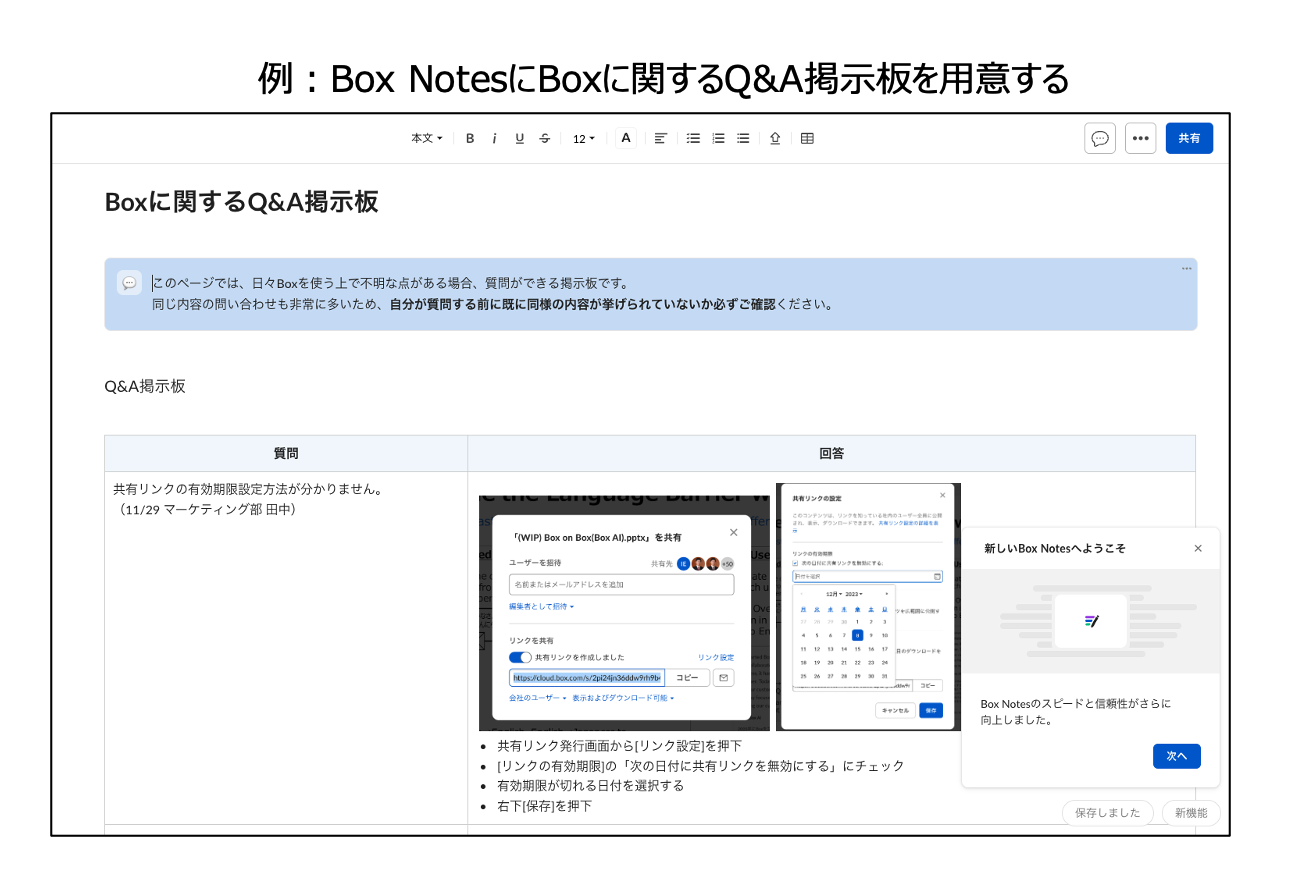Apply italic formatting
1292x871 pixels.
tap(494, 139)
